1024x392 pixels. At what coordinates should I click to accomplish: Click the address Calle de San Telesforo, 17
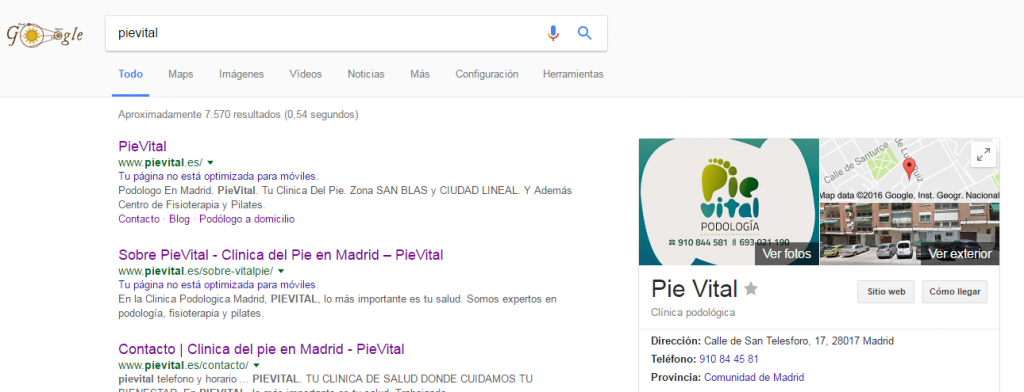(799, 341)
